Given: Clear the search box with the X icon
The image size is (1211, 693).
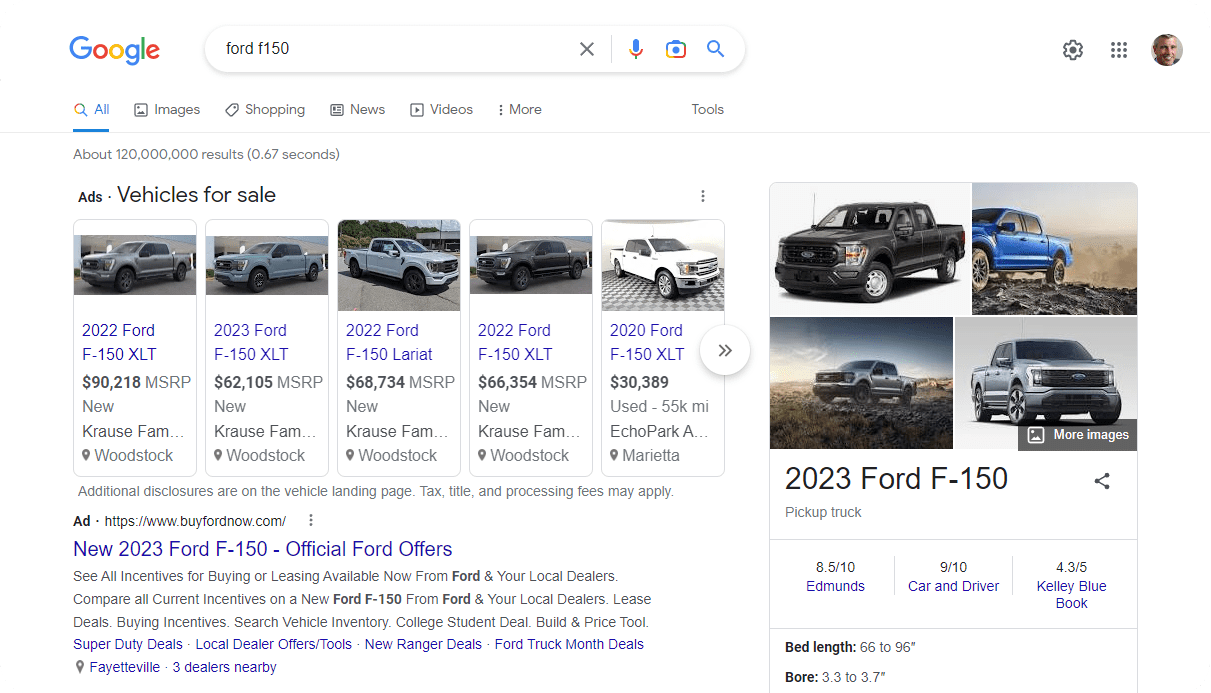Looking at the screenshot, I should click(587, 48).
